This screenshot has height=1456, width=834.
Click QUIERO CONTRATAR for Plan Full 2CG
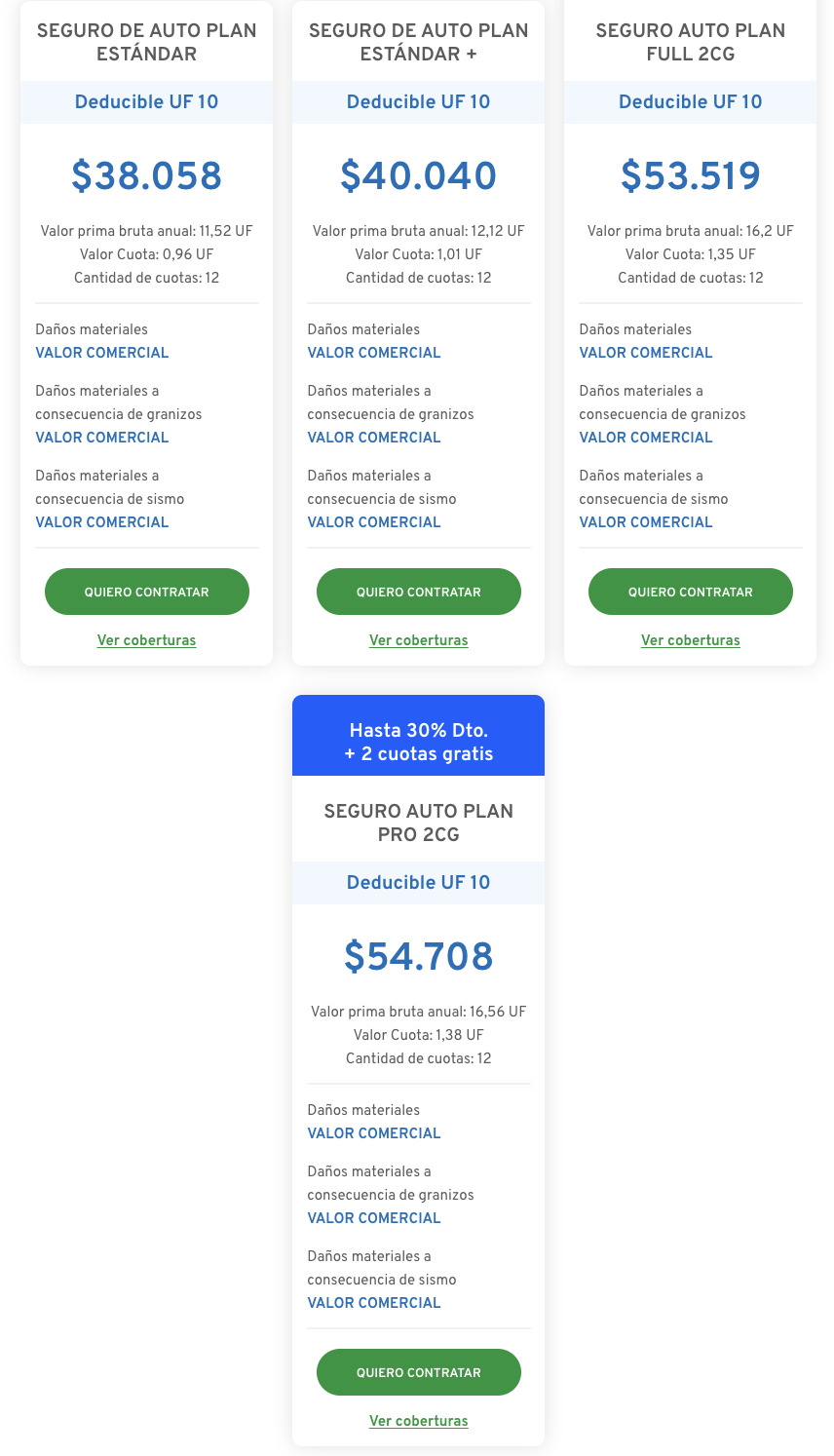tap(690, 592)
